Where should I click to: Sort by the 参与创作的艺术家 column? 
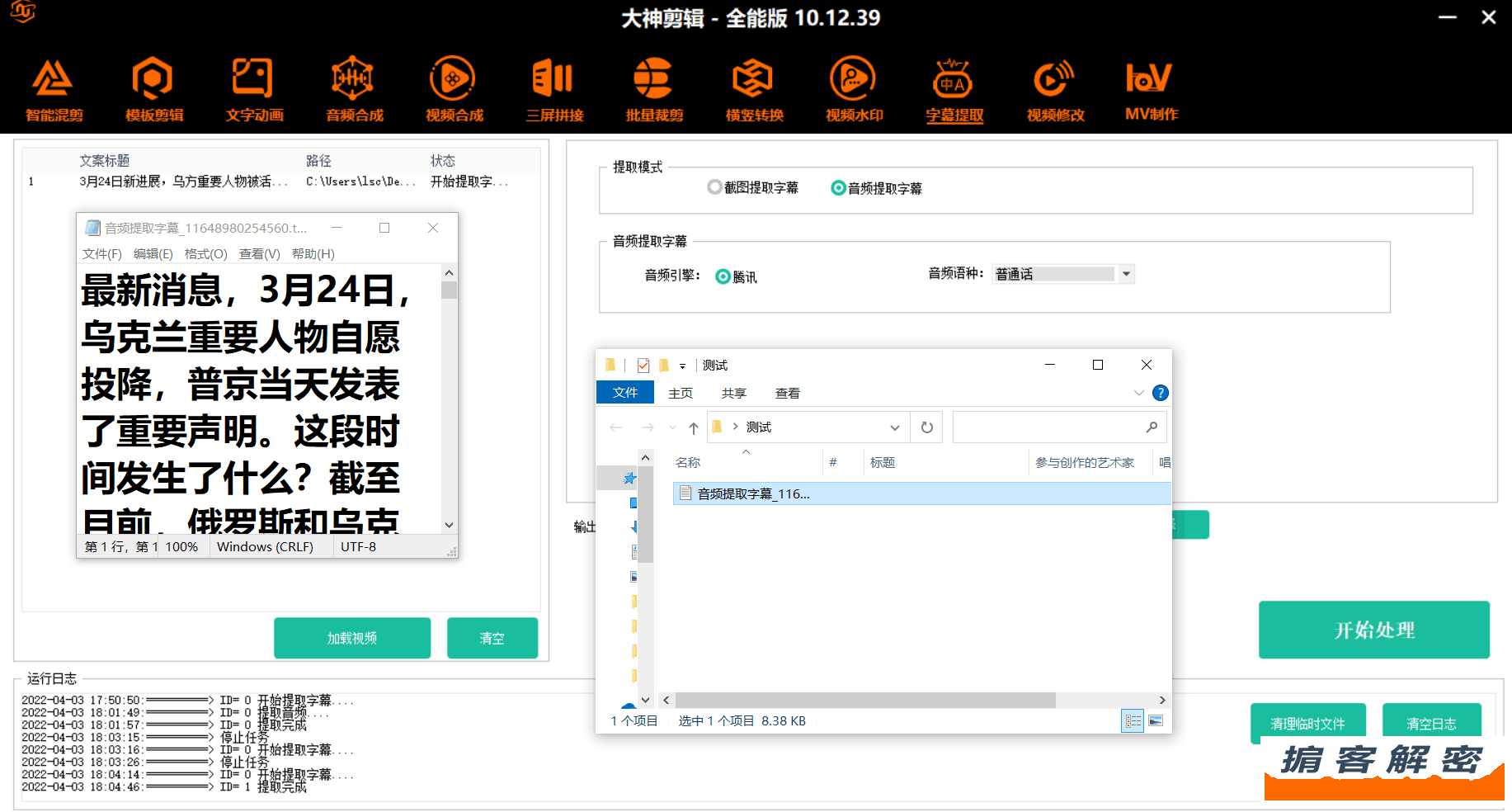click(x=1085, y=463)
